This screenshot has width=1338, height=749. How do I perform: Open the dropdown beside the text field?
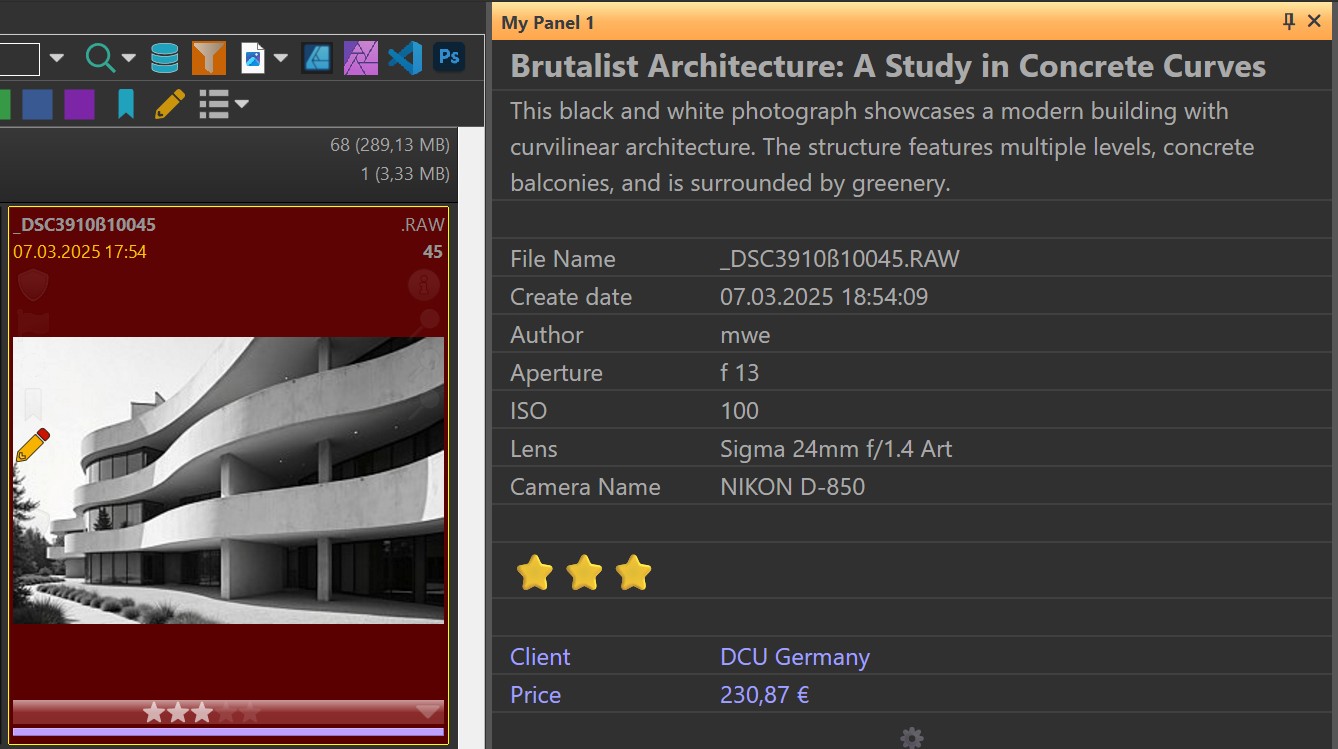[56, 58]
